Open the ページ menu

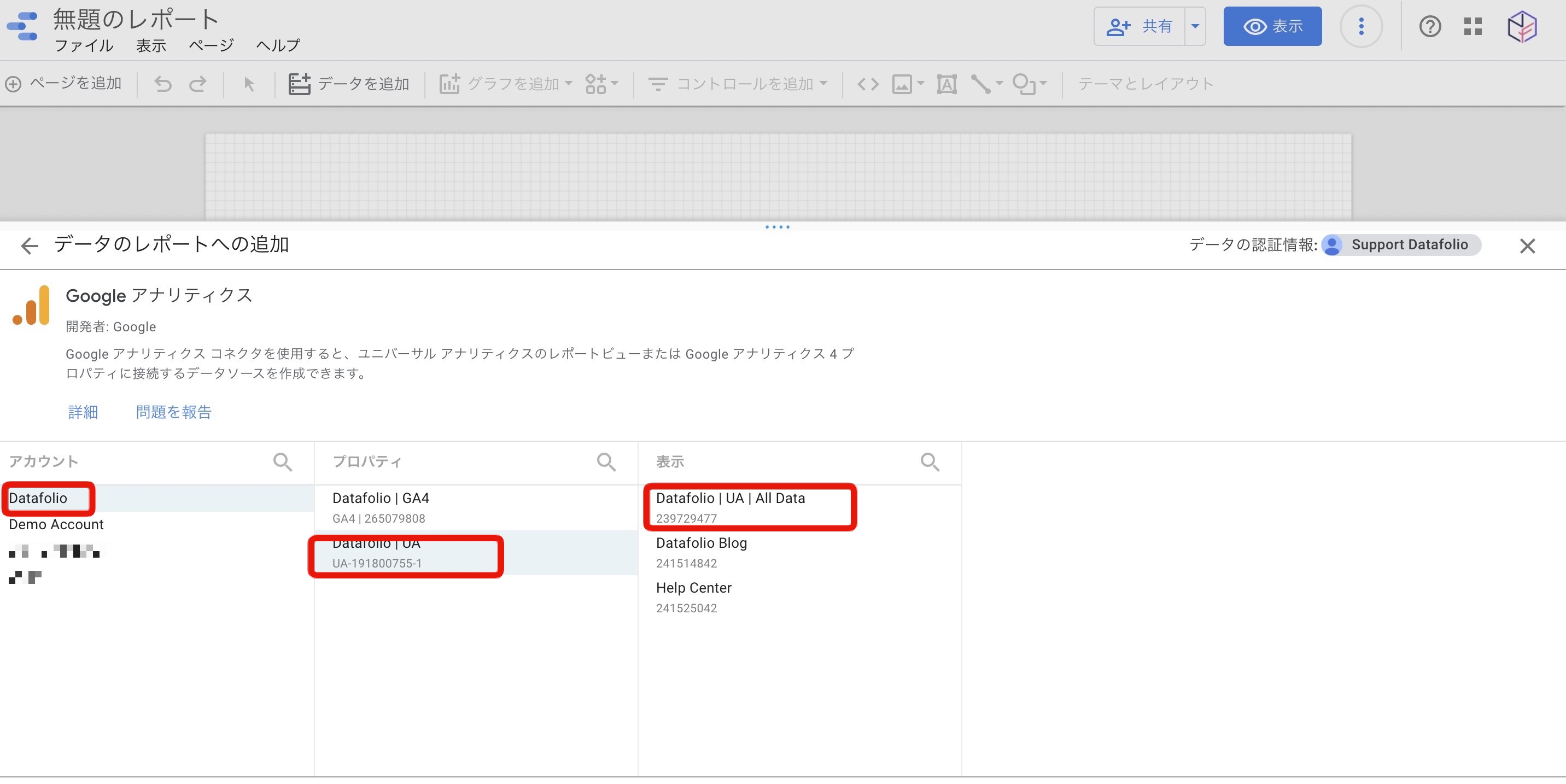[210, 45]
